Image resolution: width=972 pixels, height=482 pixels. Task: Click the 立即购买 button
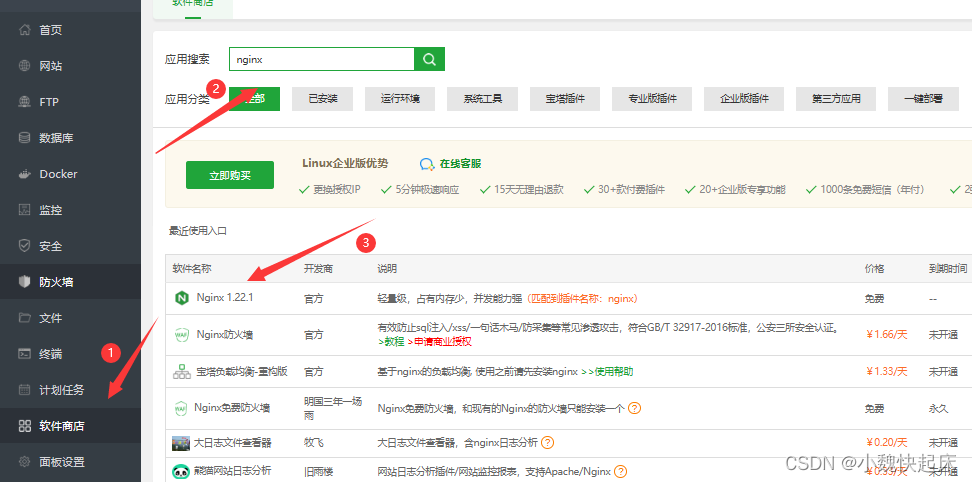230,175
